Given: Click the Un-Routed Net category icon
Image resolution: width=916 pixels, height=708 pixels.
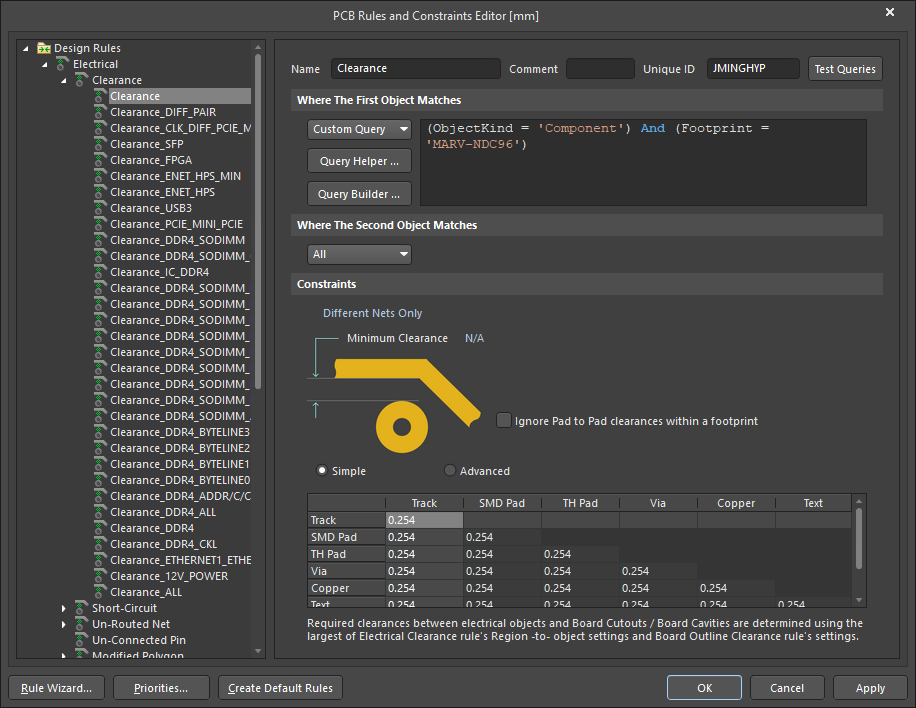Looking at the screenshot, I should pos(82,624).
